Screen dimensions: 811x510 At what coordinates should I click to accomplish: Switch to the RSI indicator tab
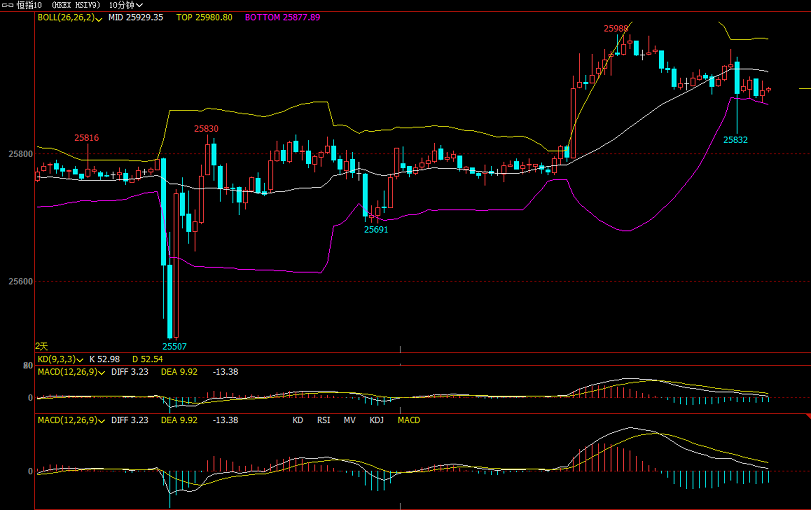(x=323, y=420)
